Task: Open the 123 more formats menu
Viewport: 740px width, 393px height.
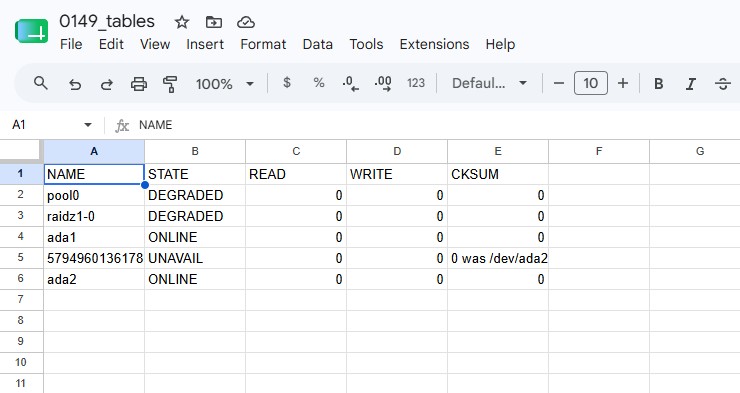Action: tap(416, 83)
